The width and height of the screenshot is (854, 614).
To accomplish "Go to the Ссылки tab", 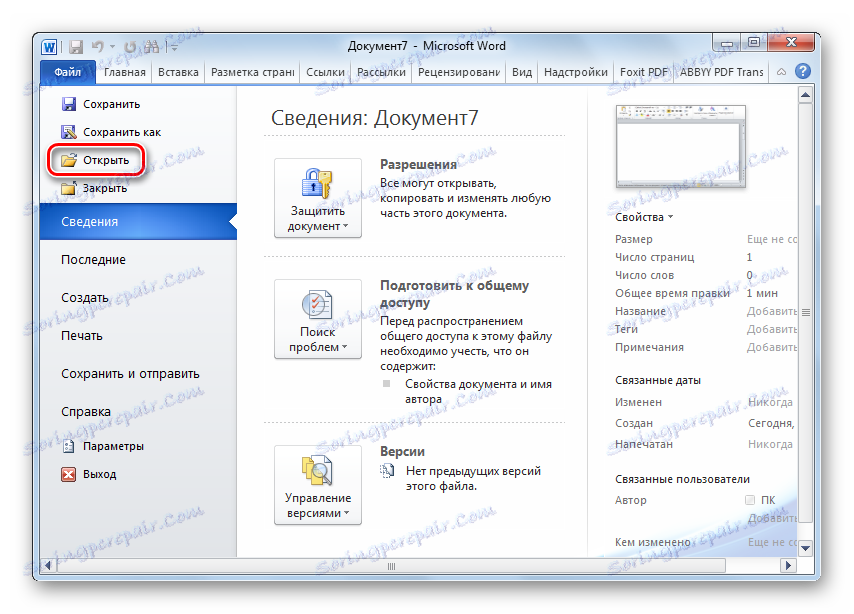I will click(x=325, y=72).
